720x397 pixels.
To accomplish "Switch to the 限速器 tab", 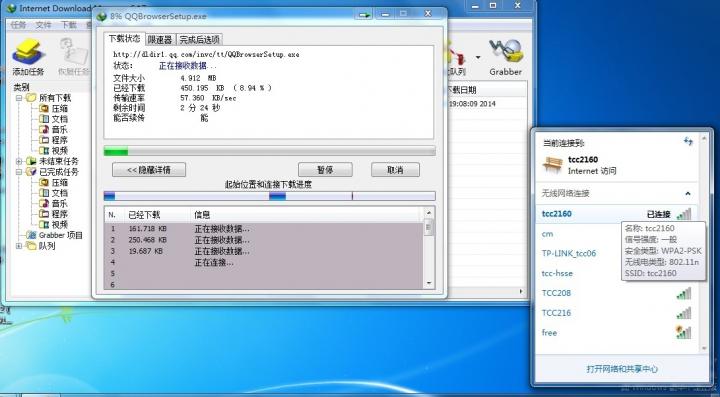I will point(160,40).
